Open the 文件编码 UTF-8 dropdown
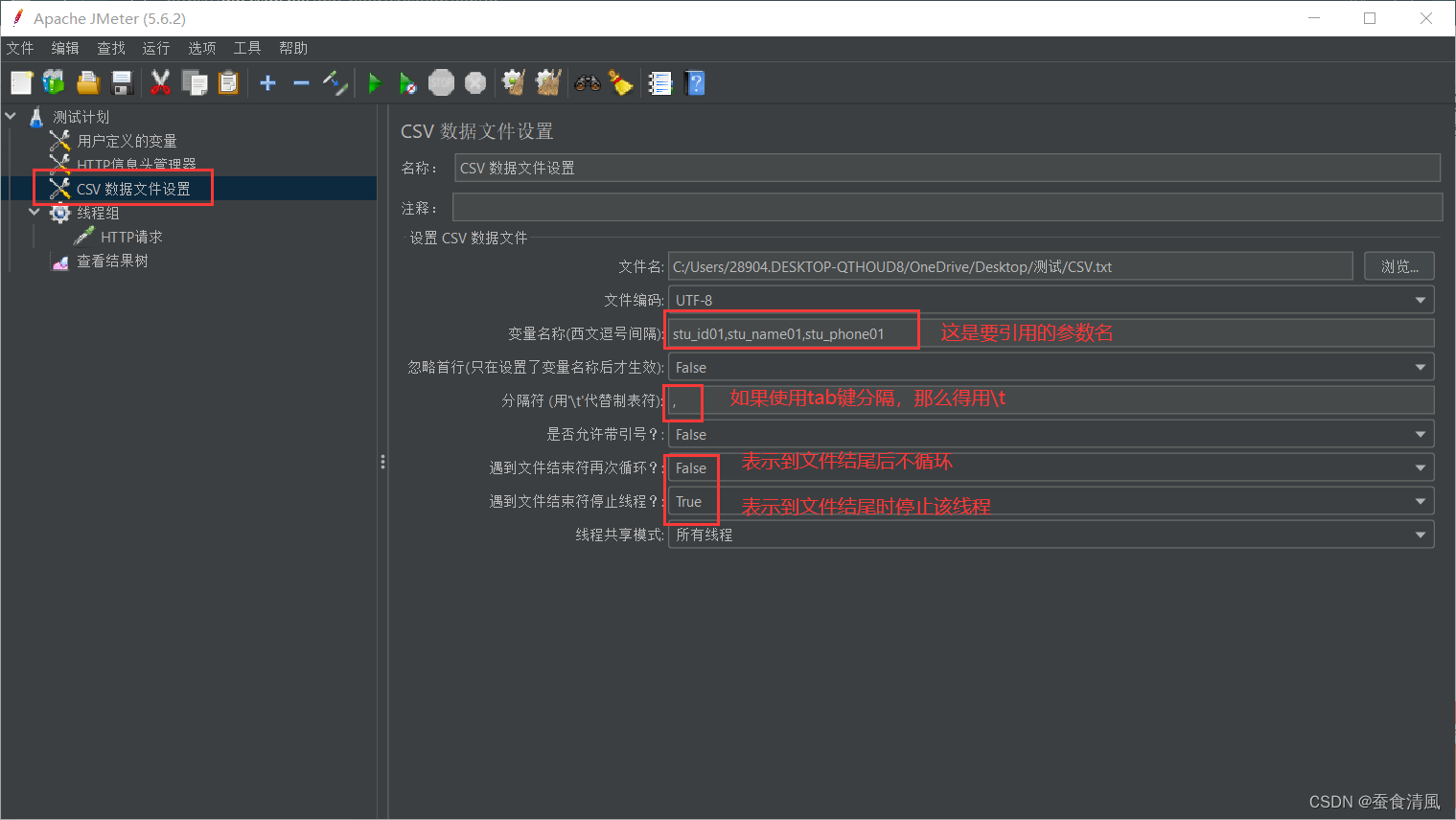The height and width of the screenshot is (820, 1456). click(x=1052, y=300)
